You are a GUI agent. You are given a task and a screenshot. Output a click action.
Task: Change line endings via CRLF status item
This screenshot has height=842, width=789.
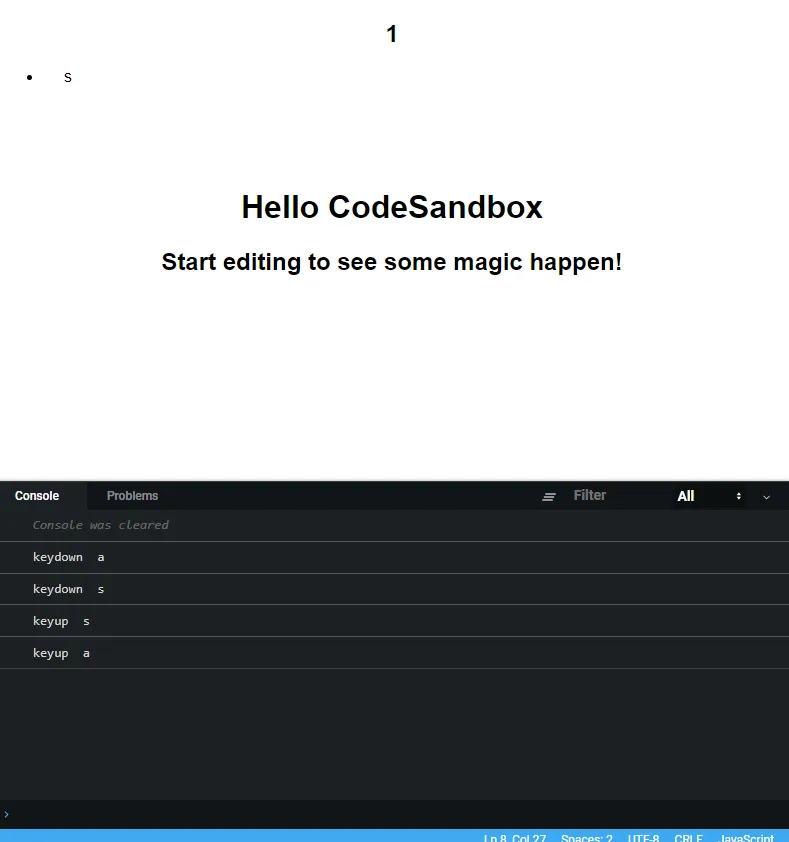click(689, 838)
